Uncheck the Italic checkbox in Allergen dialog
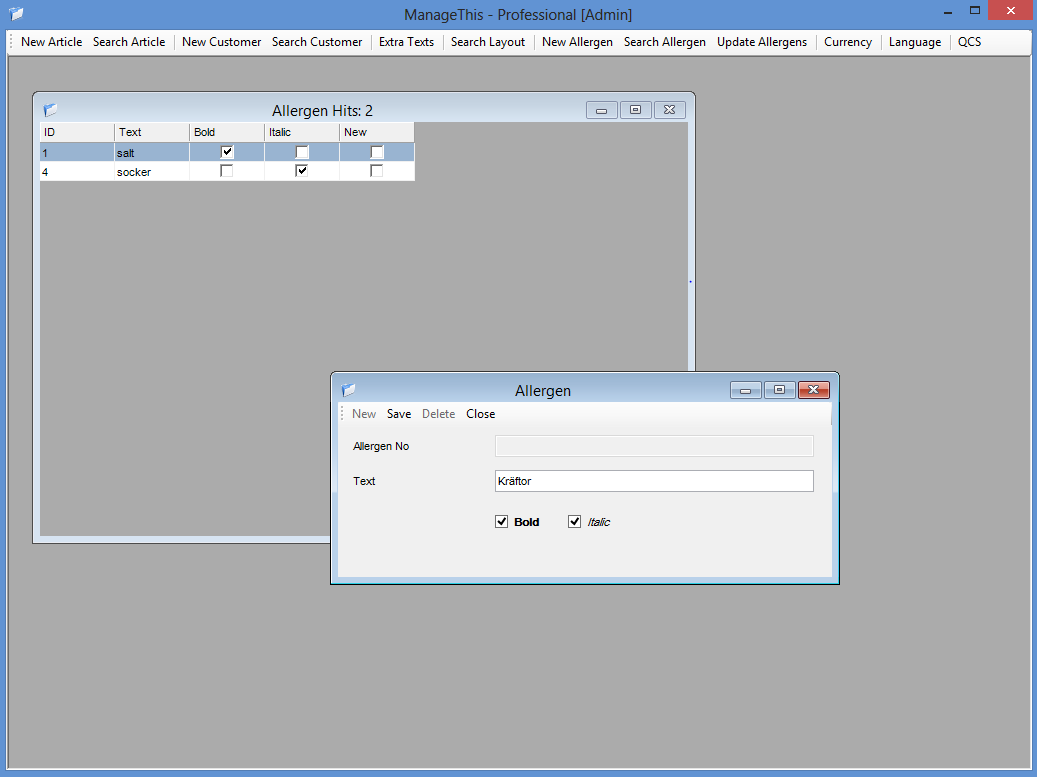The height and width of the screenshot is (777, 1037). 575,522
